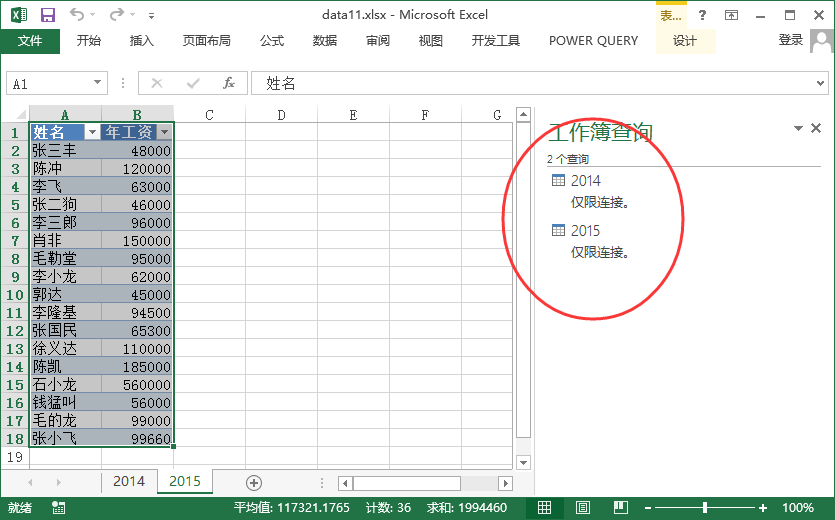Screen dimensions: 835x520
Task: Click the Insert Function fx icon
Action: pyautogui.click(x=229, y=83)
